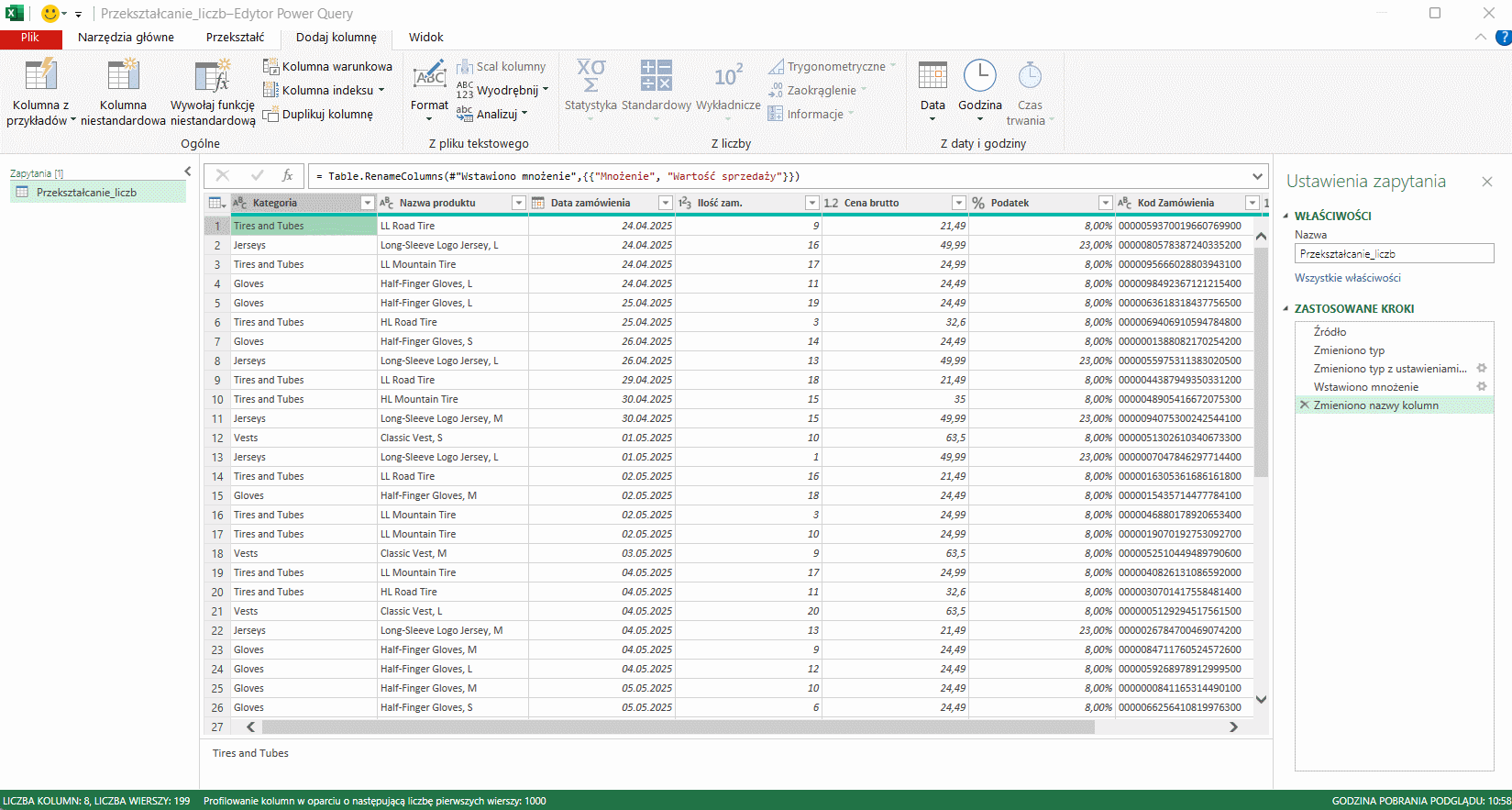Viewport: 1512px width, 810px height.
Task: Click vertical scrollbar down arrow
Action: 1261,699
